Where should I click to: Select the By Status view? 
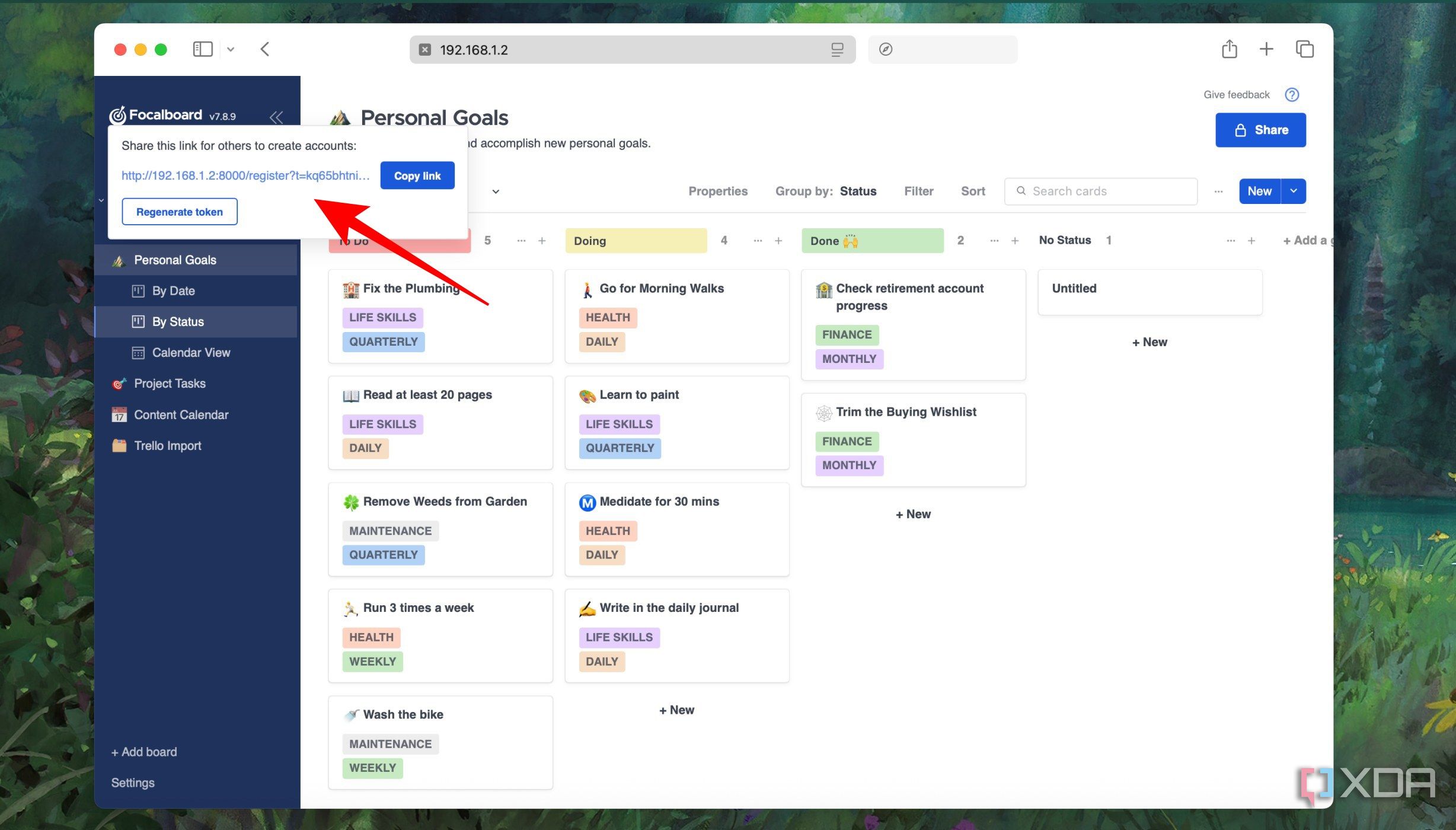point(196,322)
